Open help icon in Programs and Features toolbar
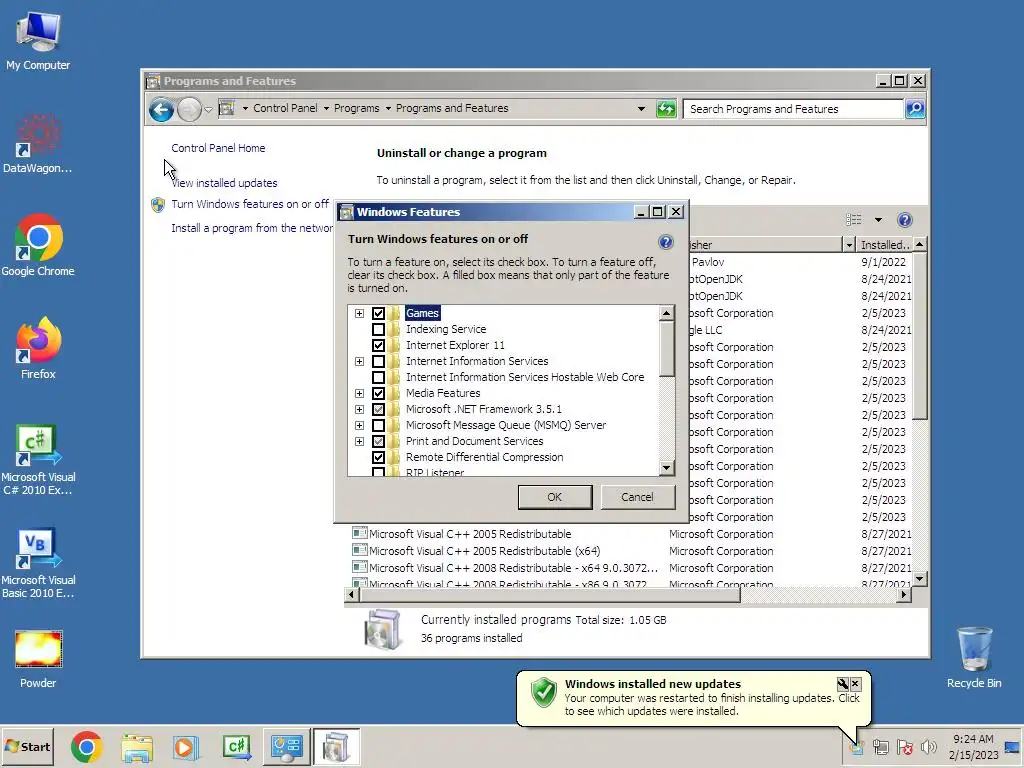This screenshot has height=768, width=1024. 904,220
